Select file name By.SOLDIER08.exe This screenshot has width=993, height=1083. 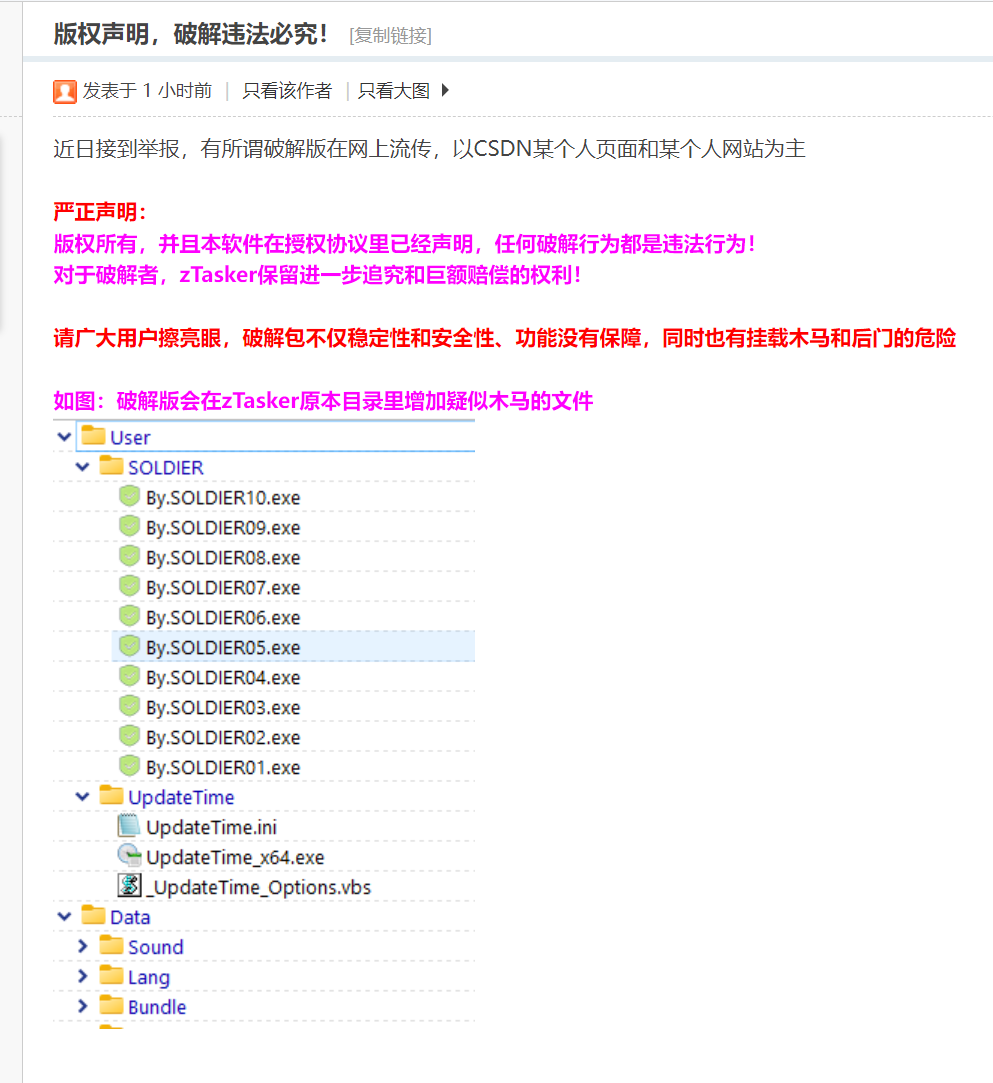(x=223, y=558)
